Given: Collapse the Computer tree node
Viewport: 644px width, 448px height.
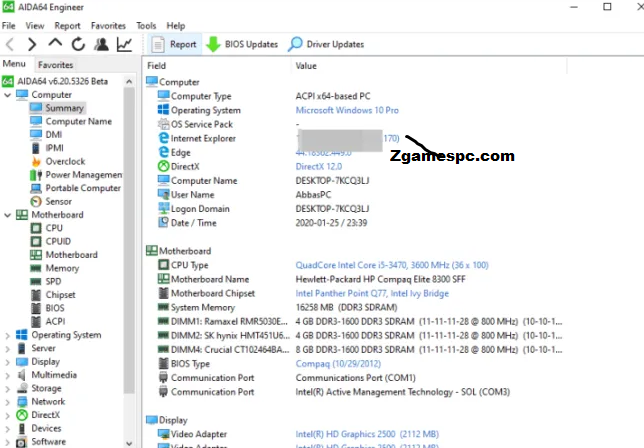Looking at the screenshot, I should coord(7,95).
